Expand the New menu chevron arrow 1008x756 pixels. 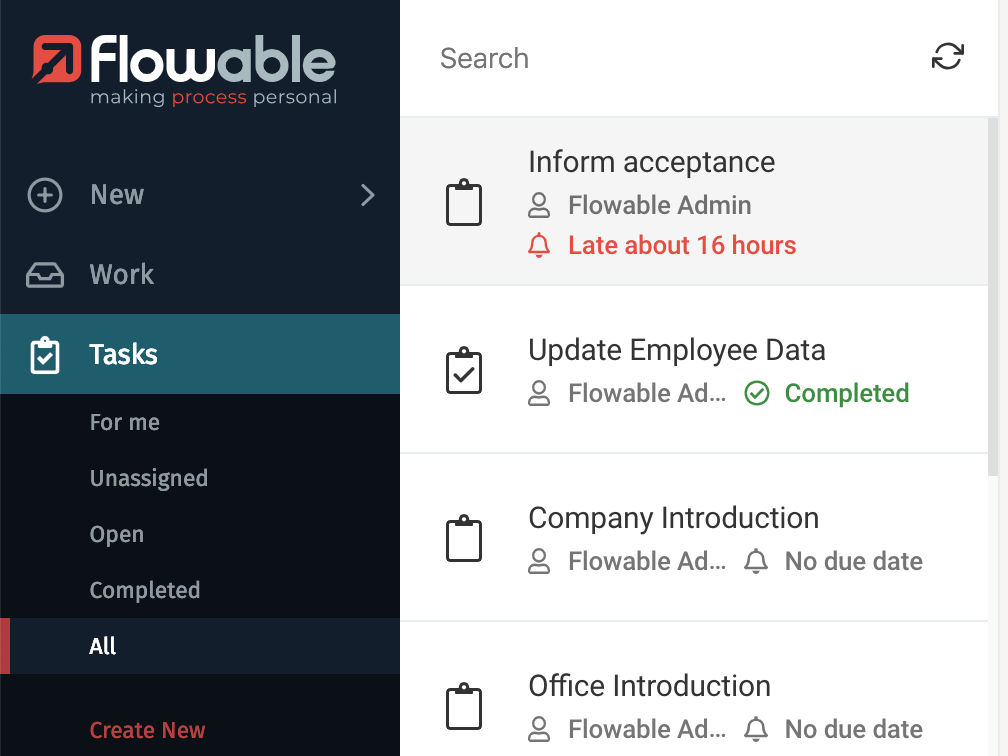click(x=368, y=195)
